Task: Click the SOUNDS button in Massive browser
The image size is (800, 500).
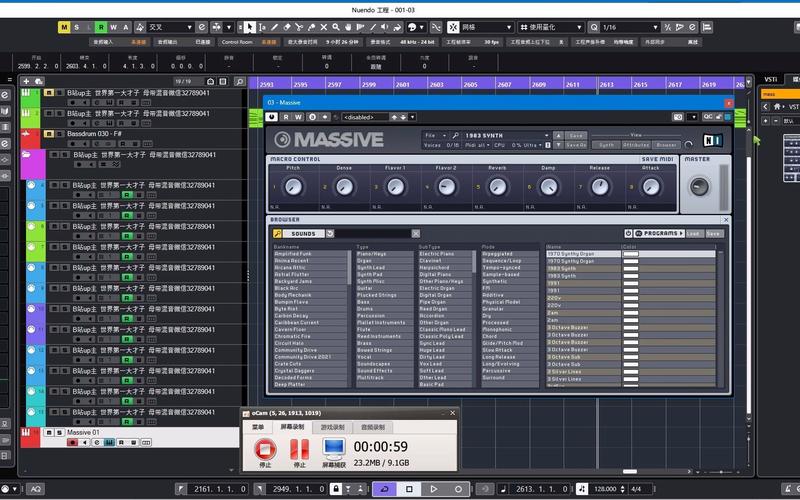Action: pyautogui.click(x=303, y=233)
